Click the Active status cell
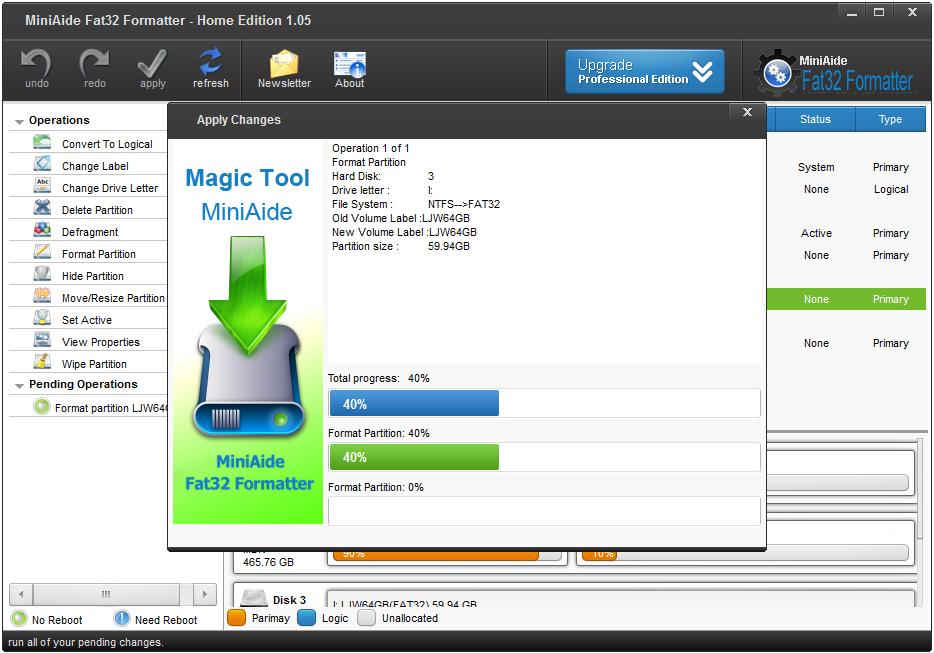Viewport: 934px width, 653px height. (x=816, y=233)
